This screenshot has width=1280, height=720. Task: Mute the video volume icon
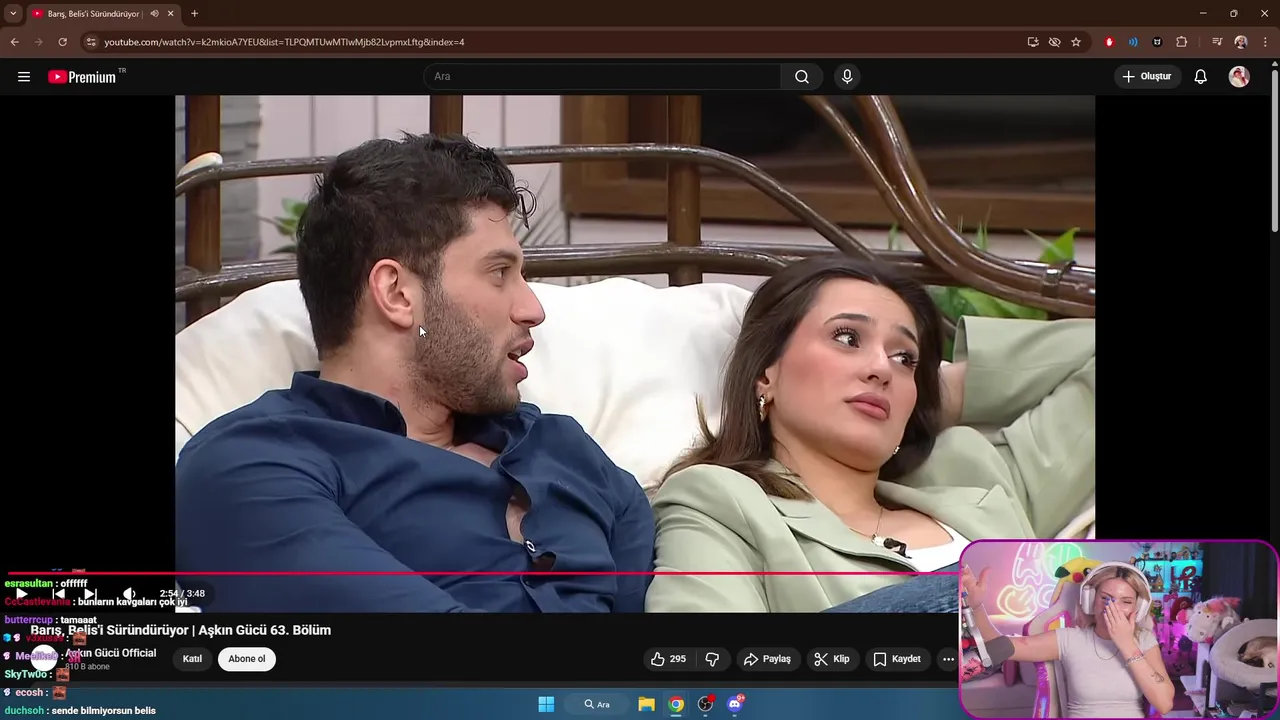(129, 594)
